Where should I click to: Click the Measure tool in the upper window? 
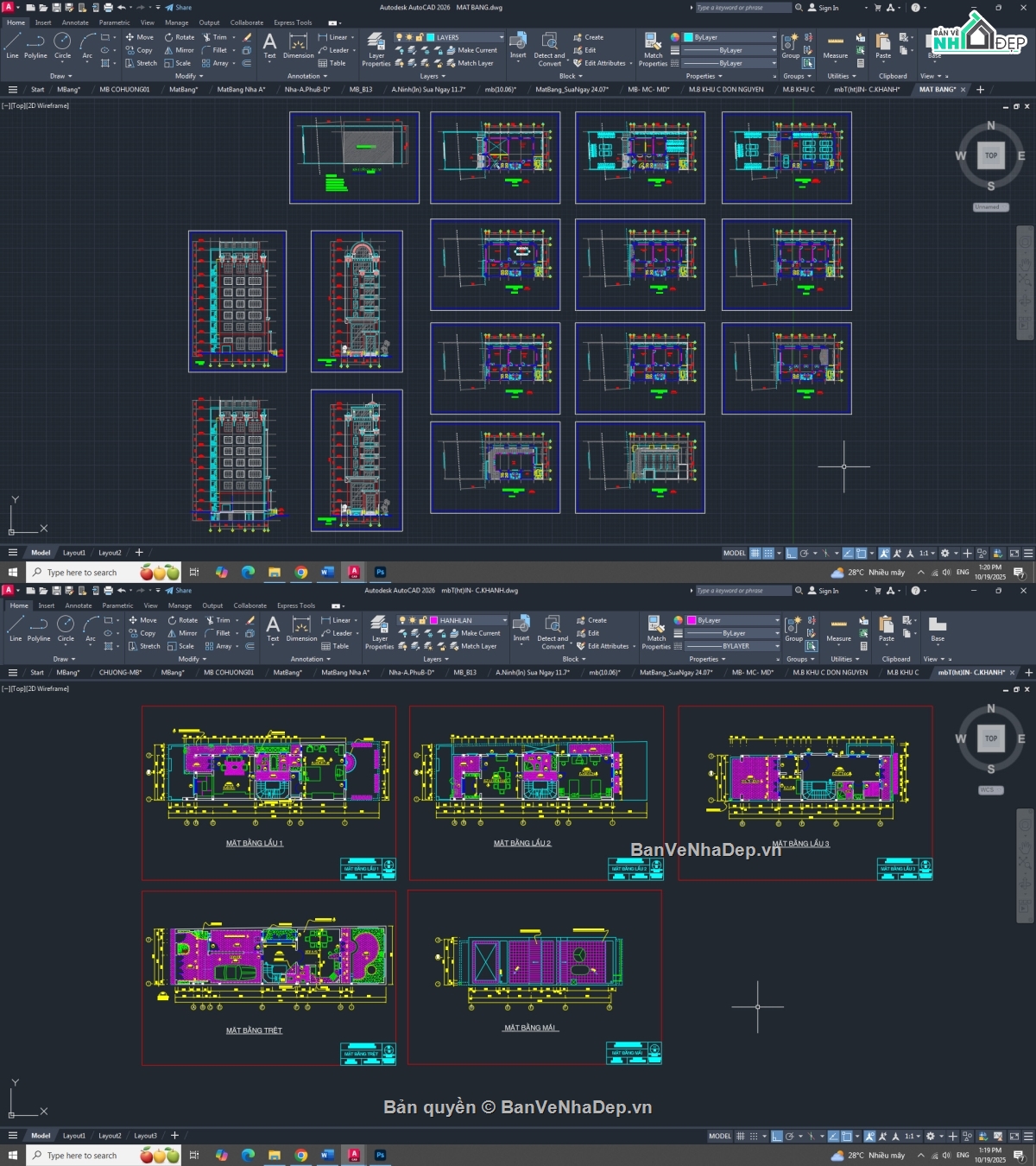(835, 46)
